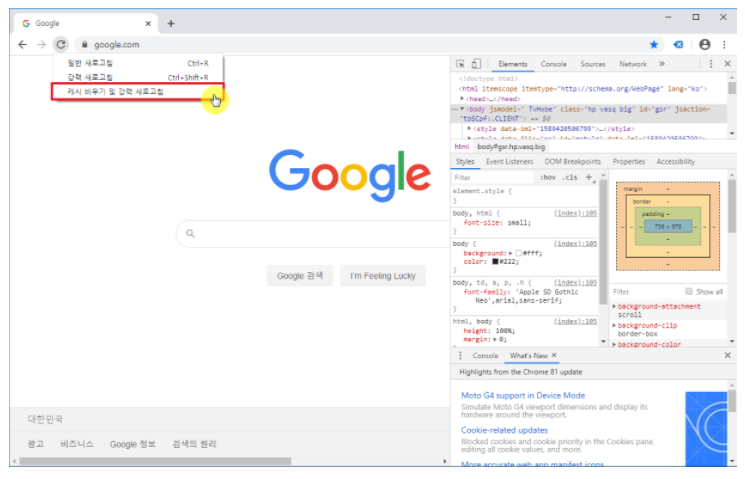Switch to the drawer Console tab
The image size is (745, 479).
pyautogui.click(x=485, y=355)
